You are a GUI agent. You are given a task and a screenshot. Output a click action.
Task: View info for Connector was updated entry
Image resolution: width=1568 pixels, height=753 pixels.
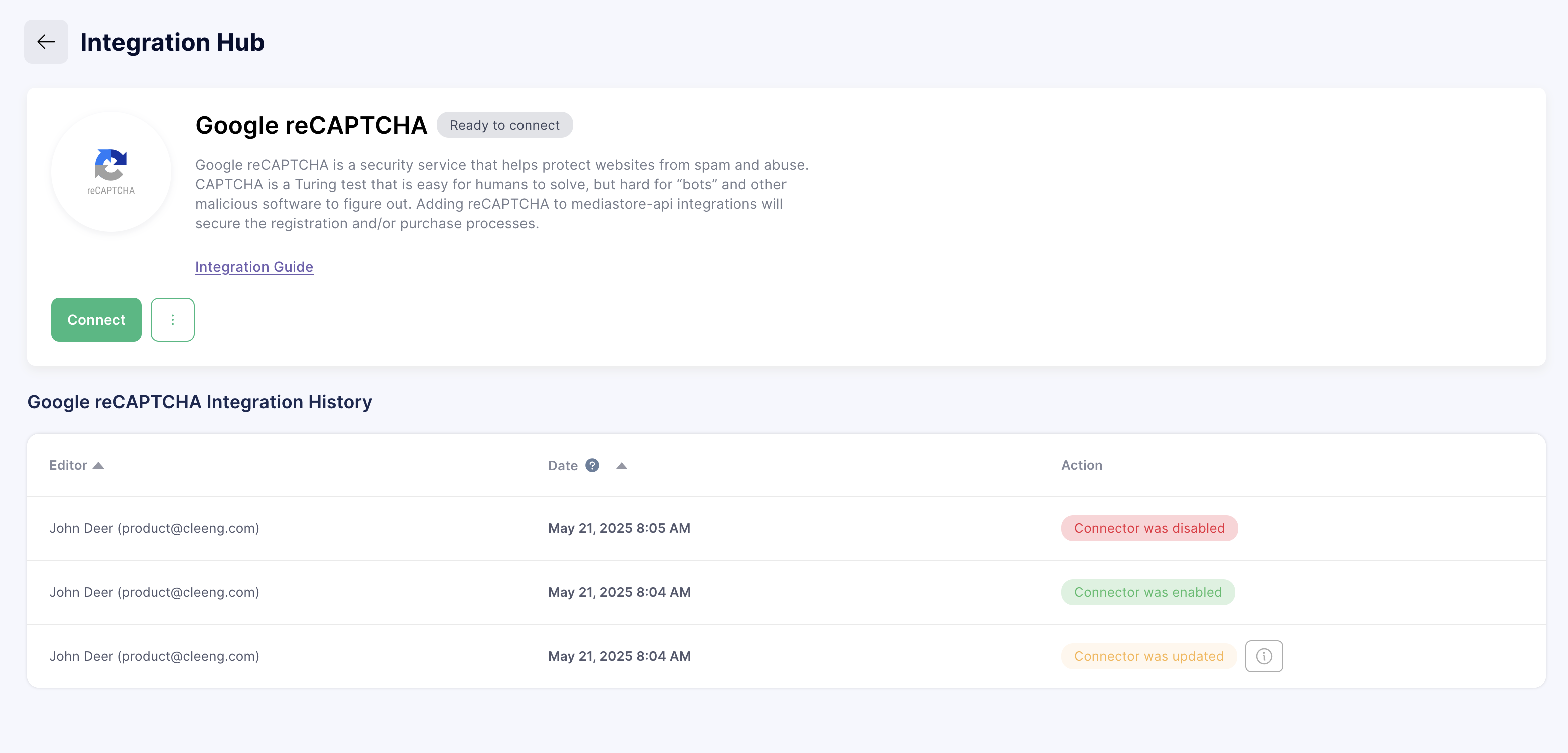(1263, 656)
